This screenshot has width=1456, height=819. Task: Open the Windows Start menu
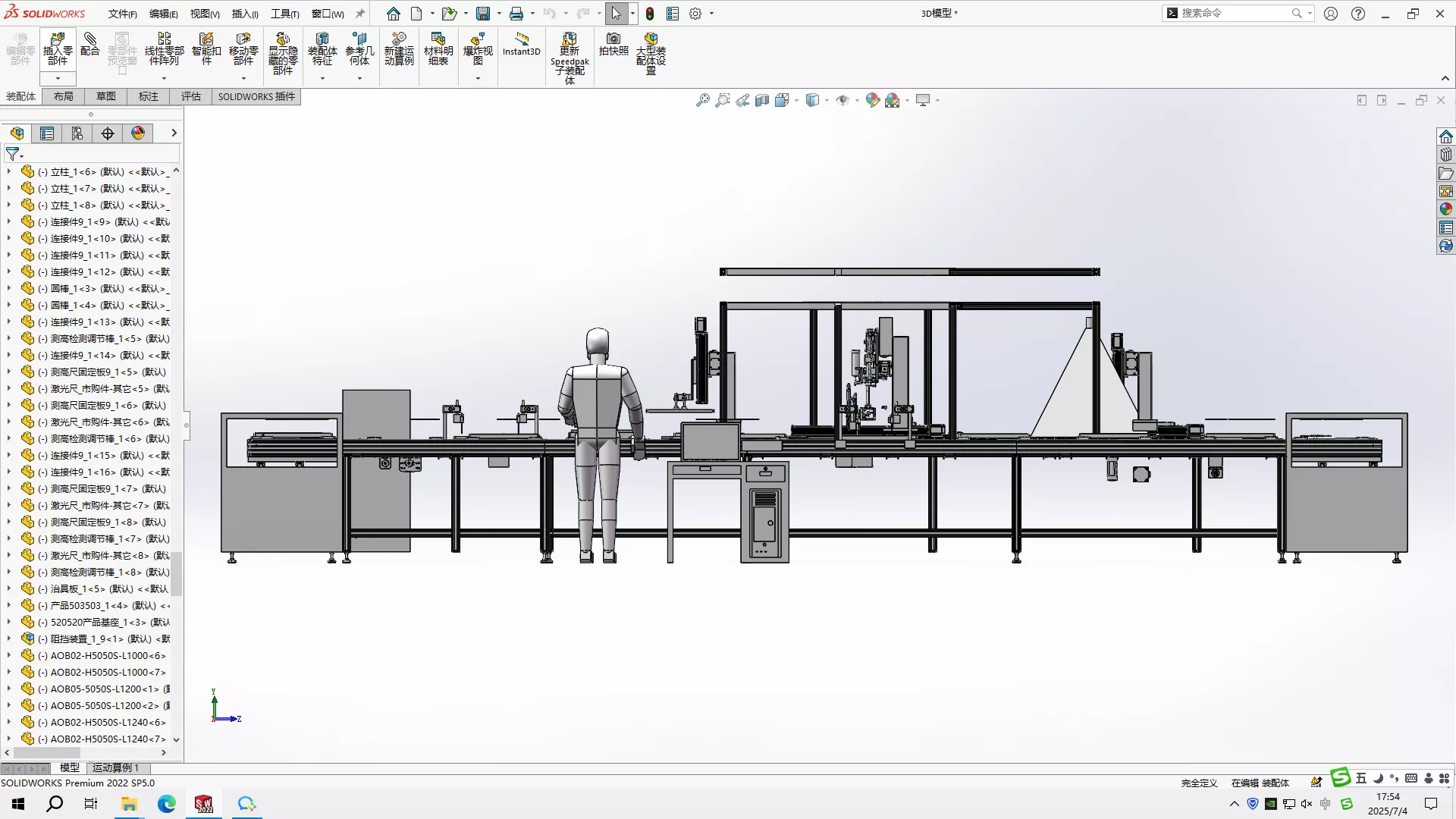point(18,804)
